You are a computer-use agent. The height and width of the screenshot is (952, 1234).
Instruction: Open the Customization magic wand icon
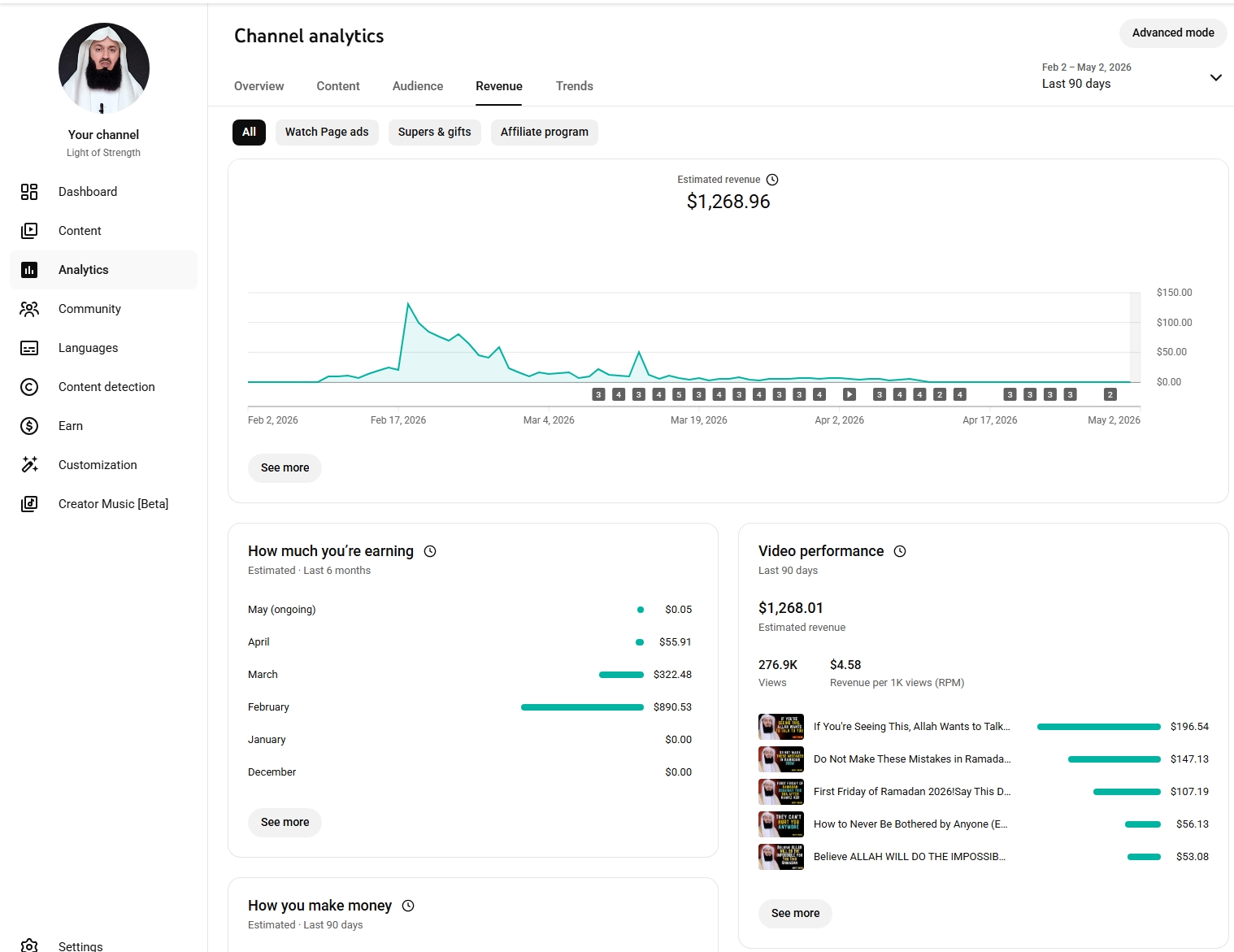click(x=29, y=465)
